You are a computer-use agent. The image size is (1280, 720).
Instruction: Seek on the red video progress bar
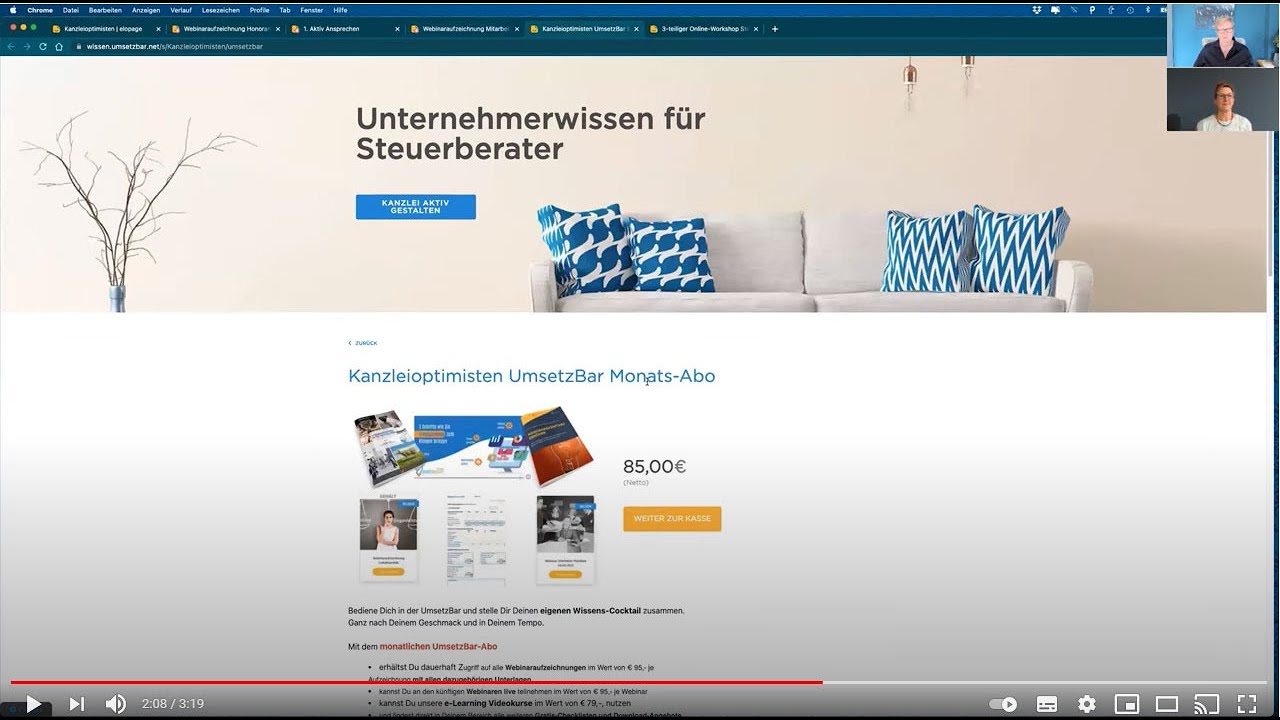tap(416, 682)
